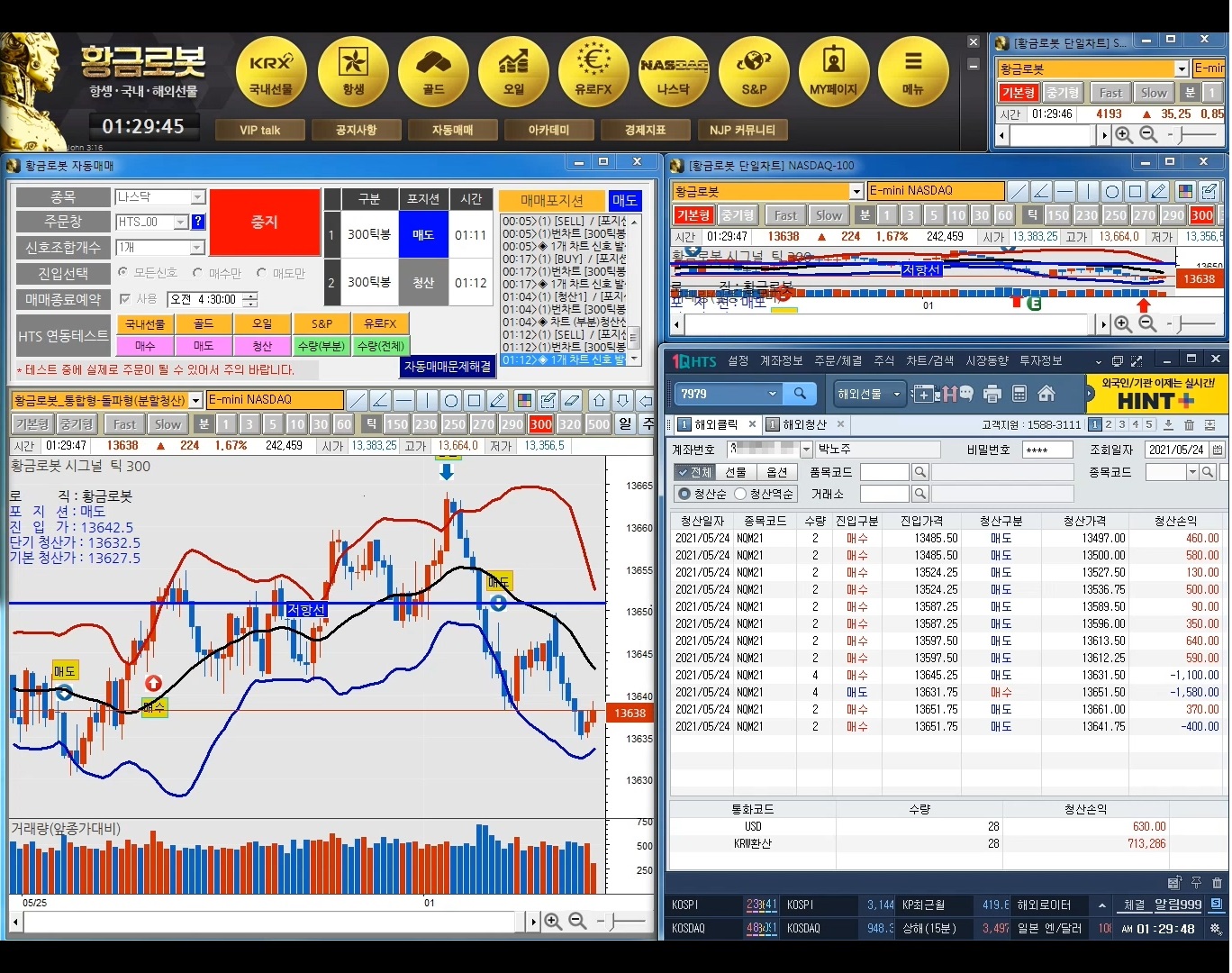The width and height of the screenshot is (1232, 973).
Task: Open 해외선물 dropdown in HTS toolbar
Action: (896, 394)
